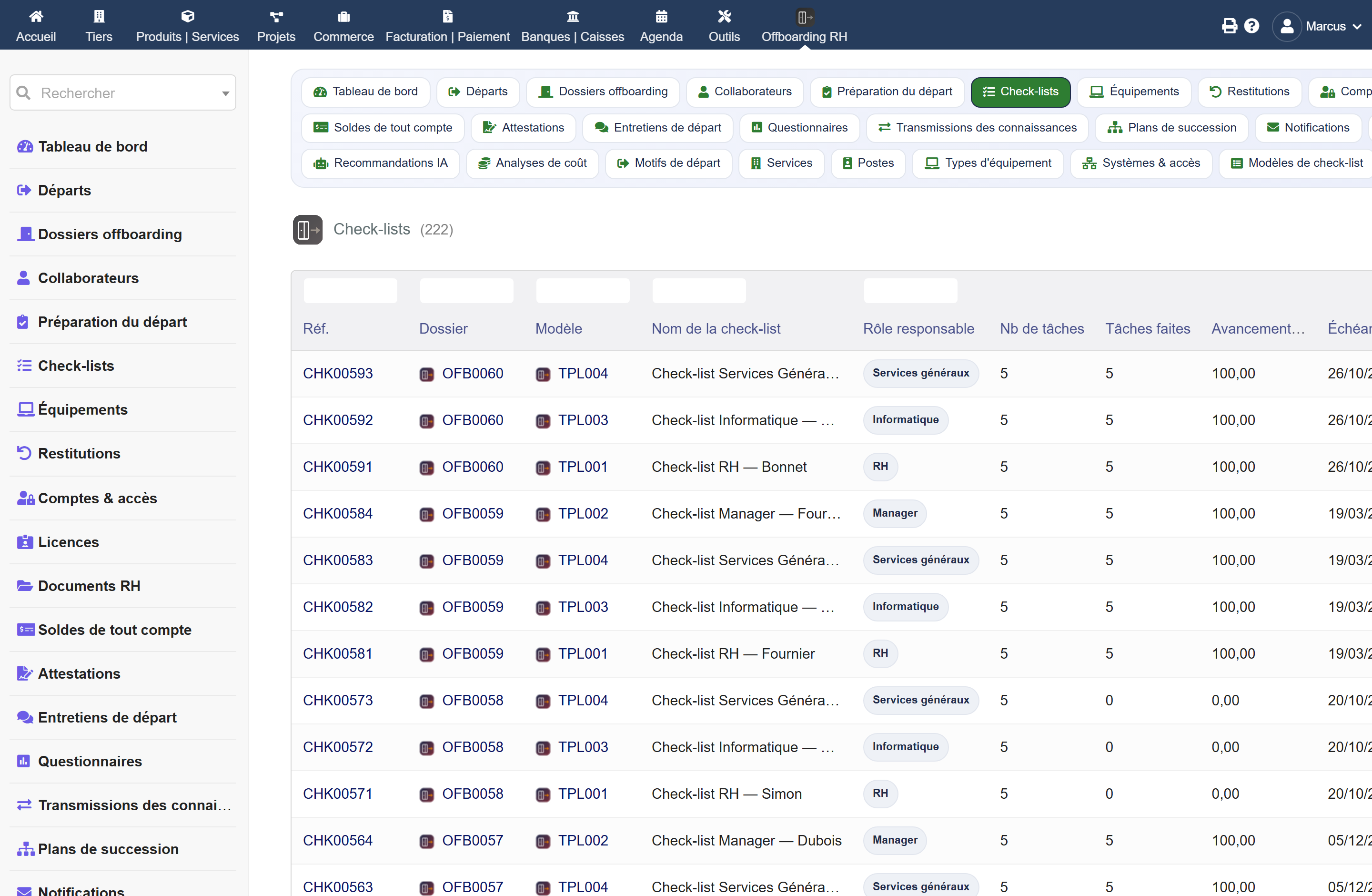The width and height of the screenshot is (1372, 896).
Task: Open the Équipements tab
Action: pos(1134,92)
